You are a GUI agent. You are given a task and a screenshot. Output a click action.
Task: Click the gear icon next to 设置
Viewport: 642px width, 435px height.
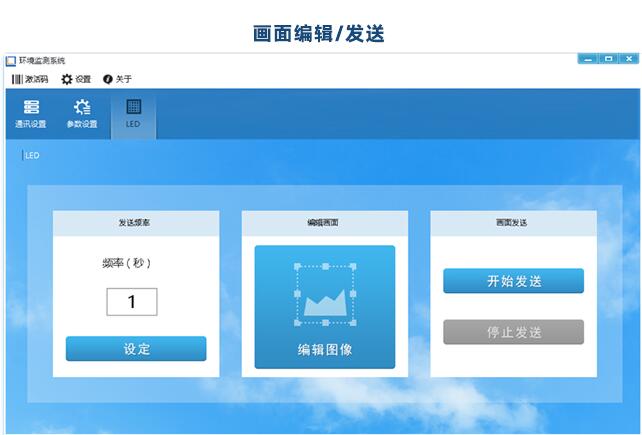tap(67, 79)
